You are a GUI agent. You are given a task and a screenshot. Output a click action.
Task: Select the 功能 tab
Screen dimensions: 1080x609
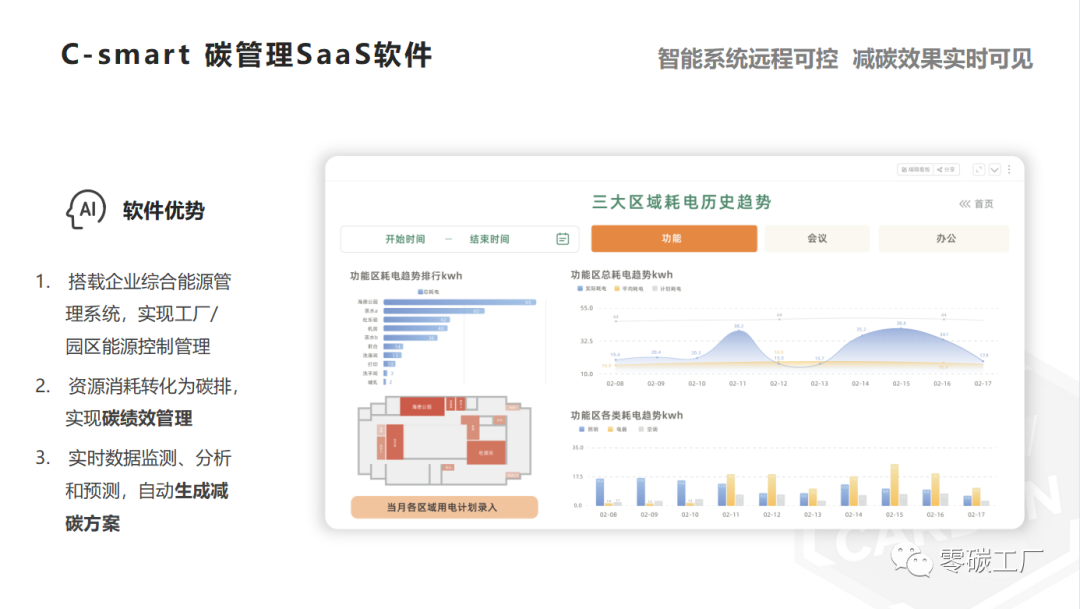[674, 238]
